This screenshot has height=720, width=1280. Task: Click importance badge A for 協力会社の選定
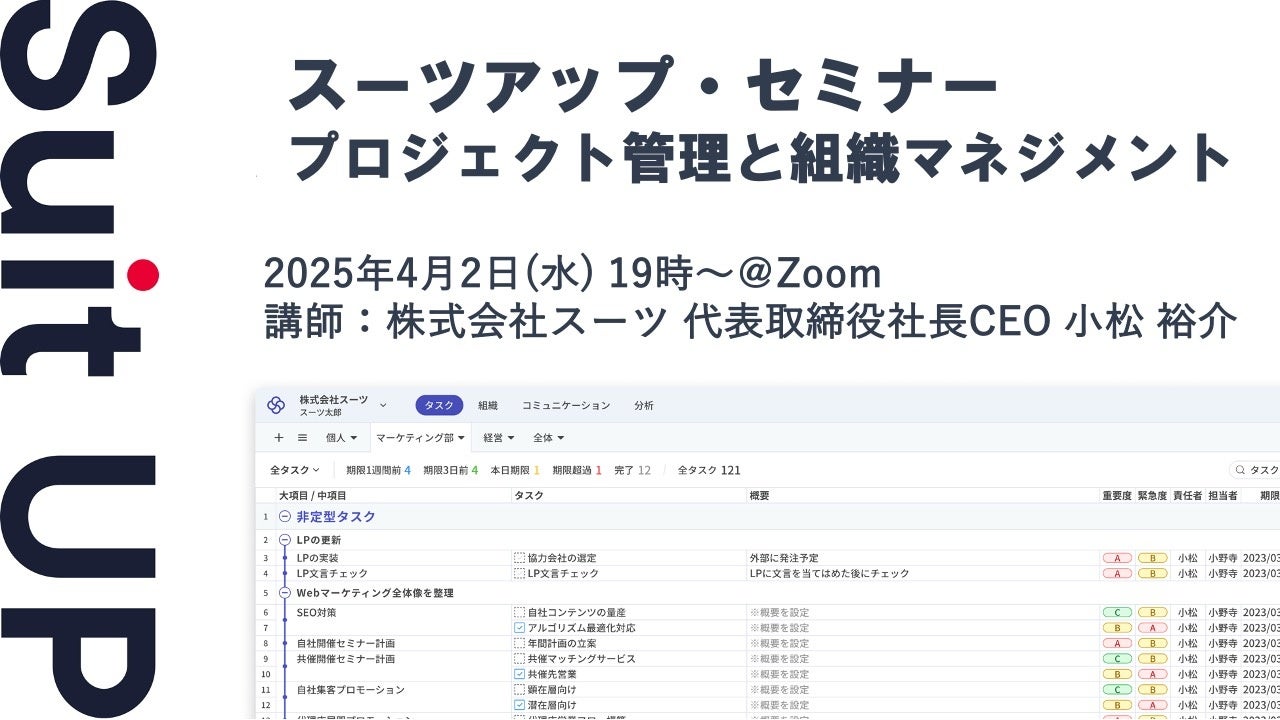[1117, 558]
